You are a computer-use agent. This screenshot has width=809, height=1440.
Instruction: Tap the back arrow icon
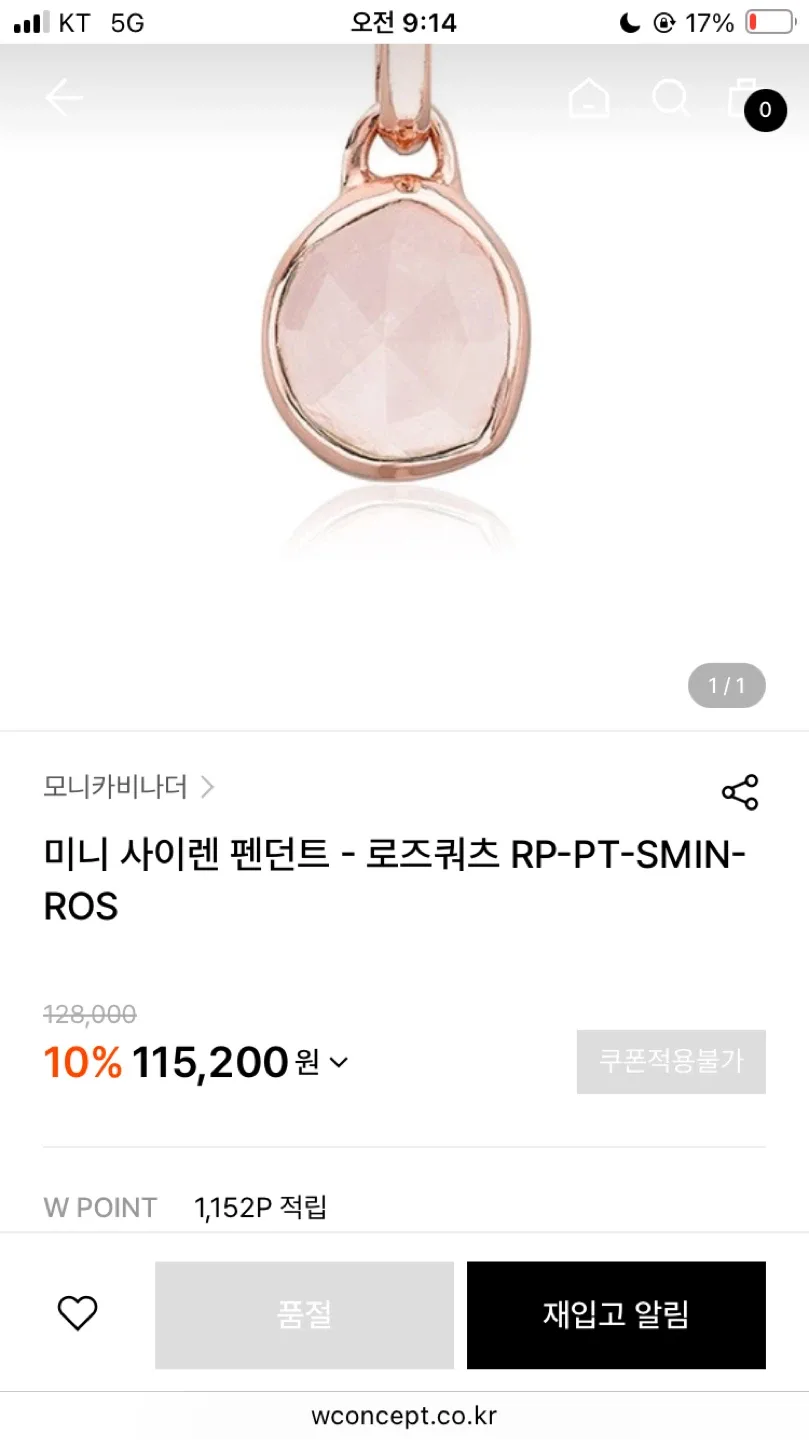pyautogui.click(x=63, y=98)
